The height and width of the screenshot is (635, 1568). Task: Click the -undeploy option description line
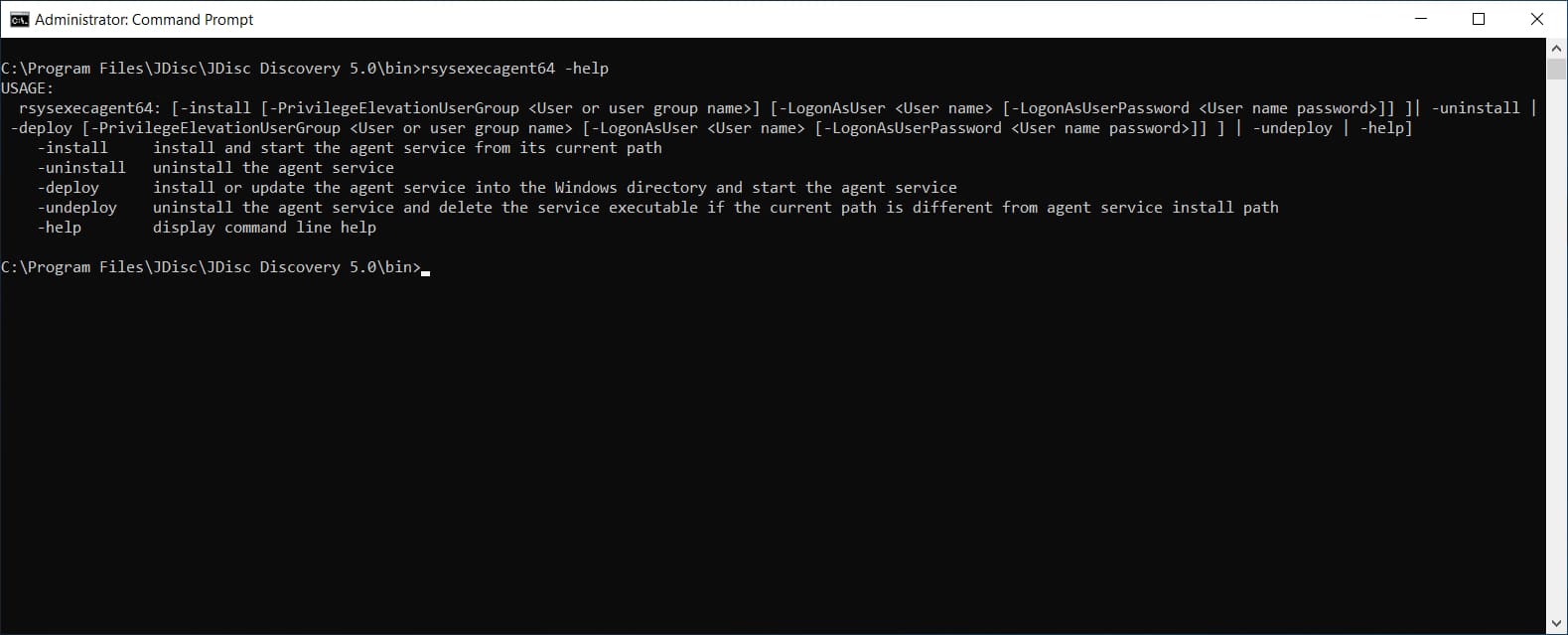coord(715,207)
